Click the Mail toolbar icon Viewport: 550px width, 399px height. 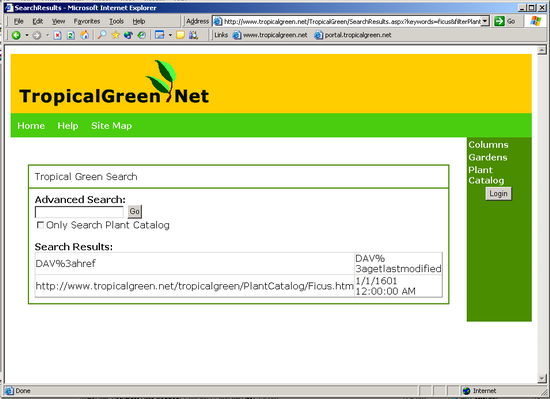pos(160,35)
